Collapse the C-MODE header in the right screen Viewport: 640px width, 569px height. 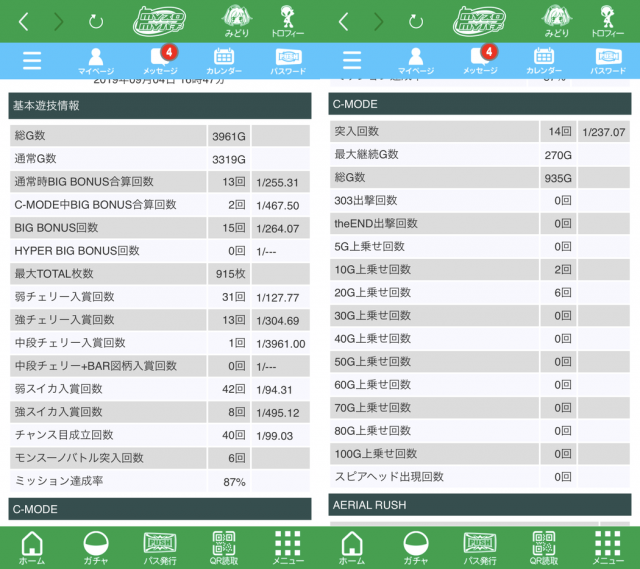480,104
